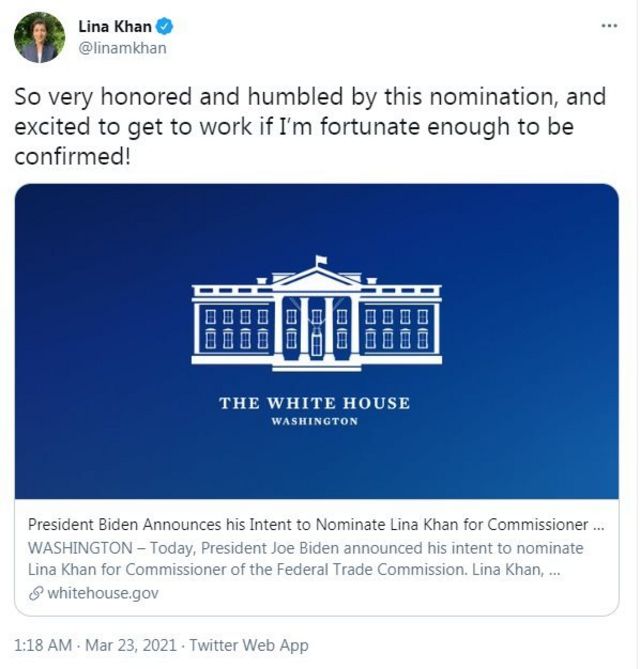Click the "Mar 23, 2021" date
Viewport: 640px width, 669px height.
tap(134, 645)
